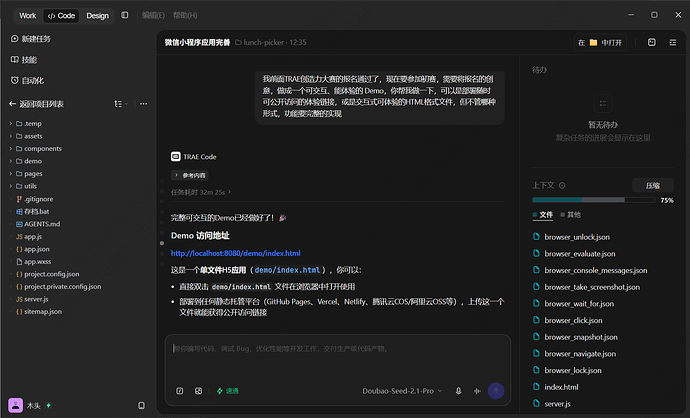Open the 技能 skills section

[24, 59]
